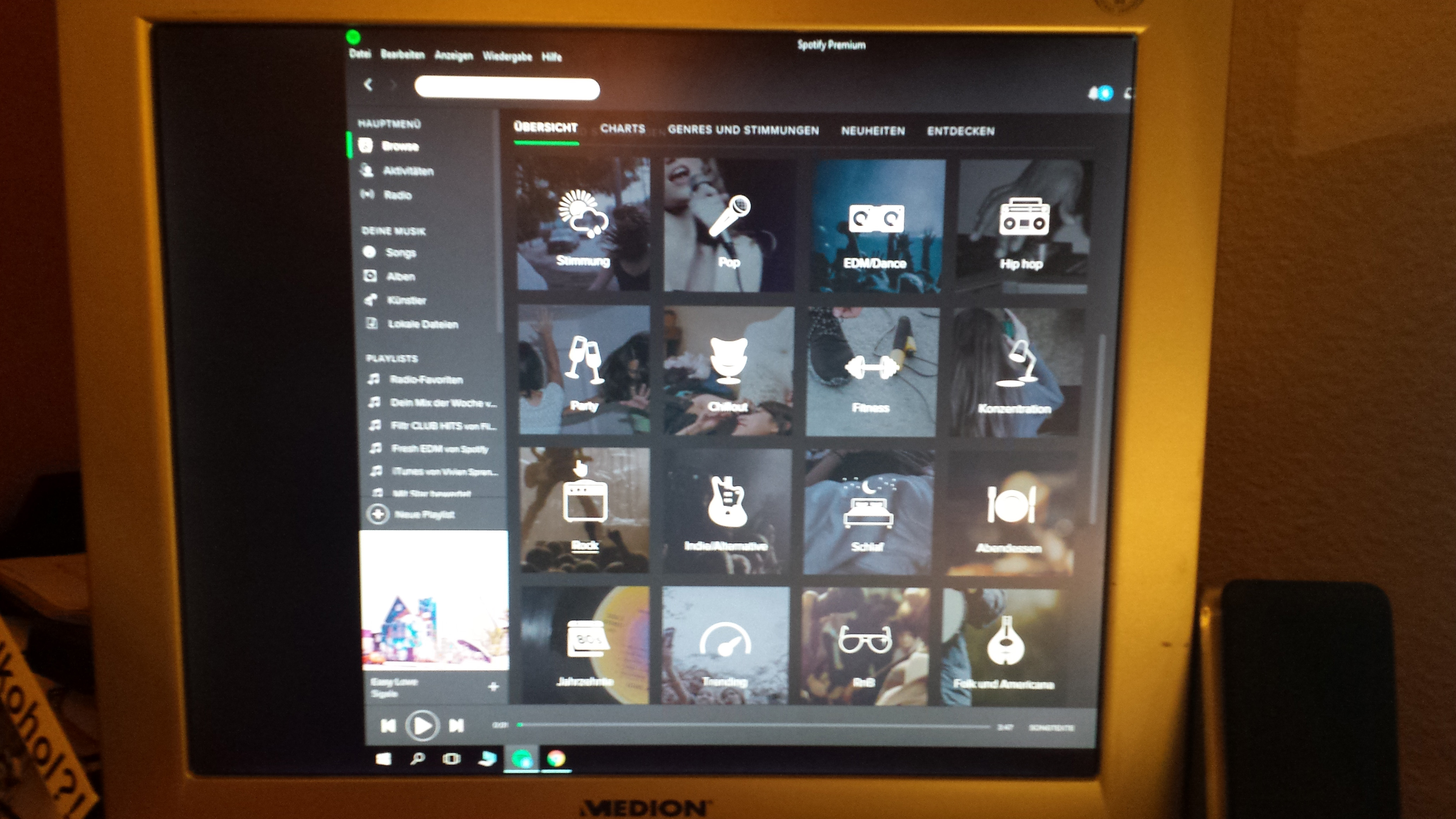Open the Fitness dumbbell tile
The width and height of the screenshot is (1456, 819).
point(873,372)
